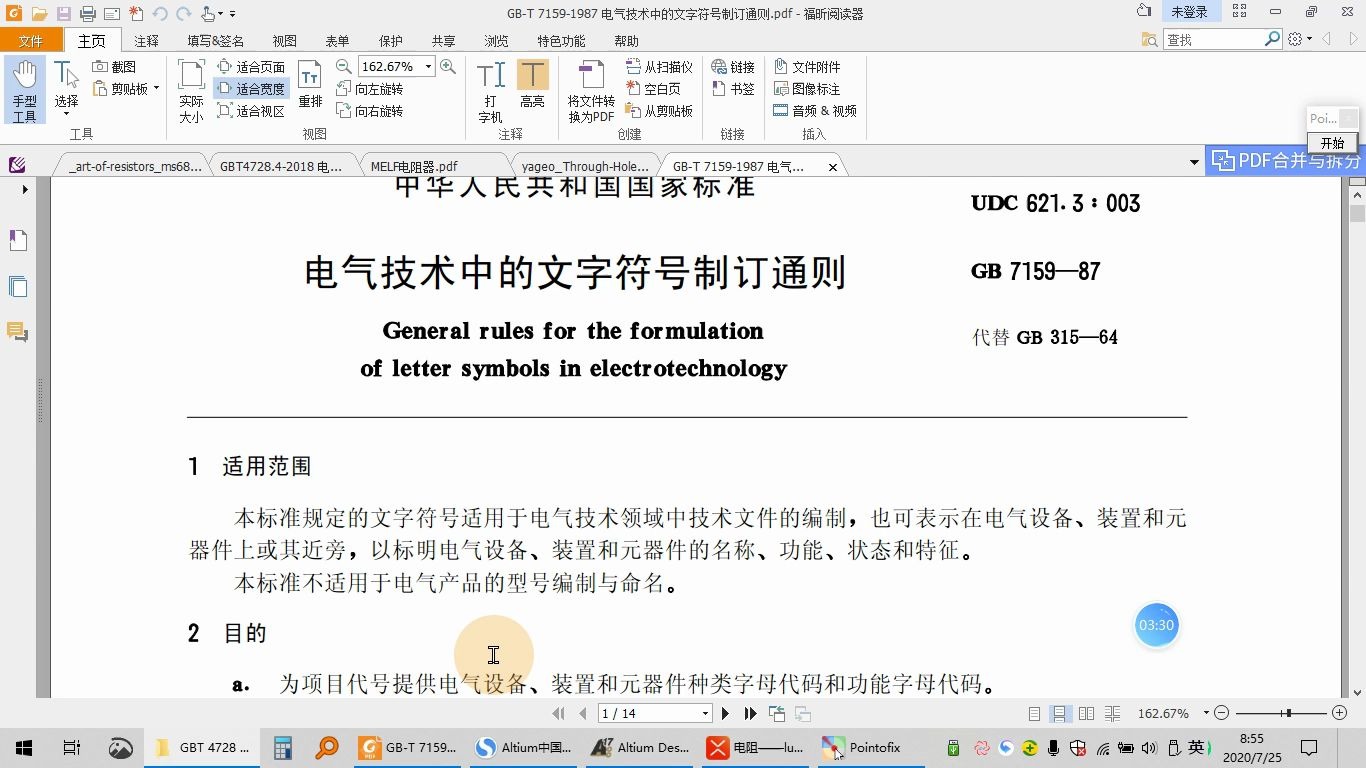This screenshot has width=1366, height=768.
Task: Select the Highlight (高亮) tool
Action: coord(532,85)
